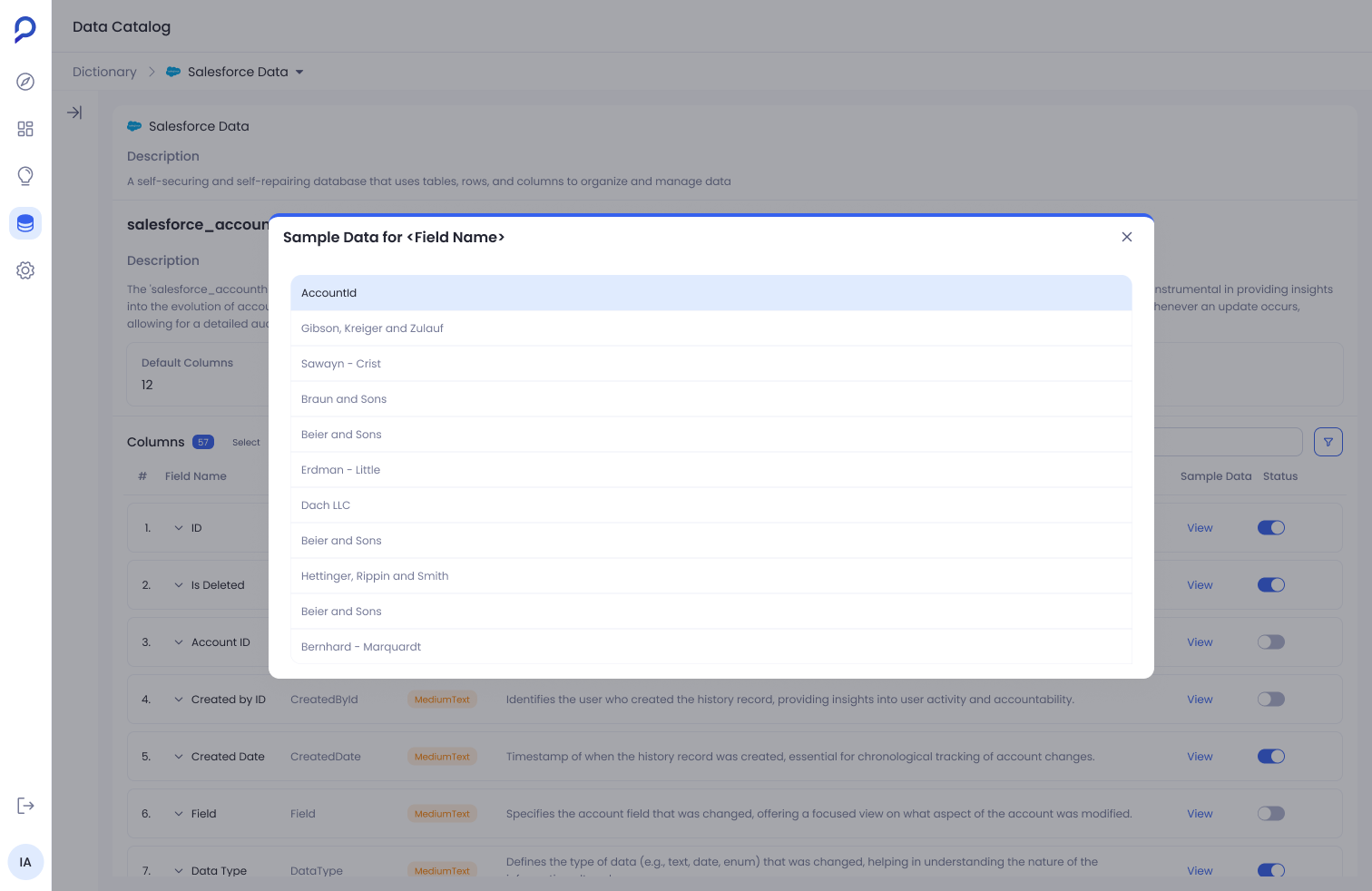Expand the Is Deleted row chevron
This screenshot has height=891, width=1372.
tap(179, 585)
